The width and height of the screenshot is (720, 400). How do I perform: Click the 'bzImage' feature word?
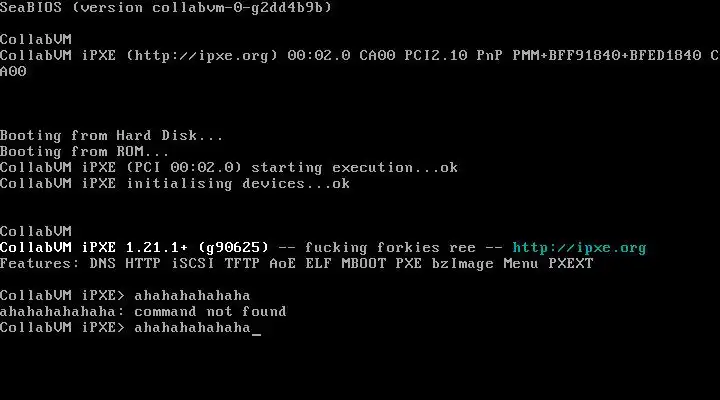click(462, 264)
